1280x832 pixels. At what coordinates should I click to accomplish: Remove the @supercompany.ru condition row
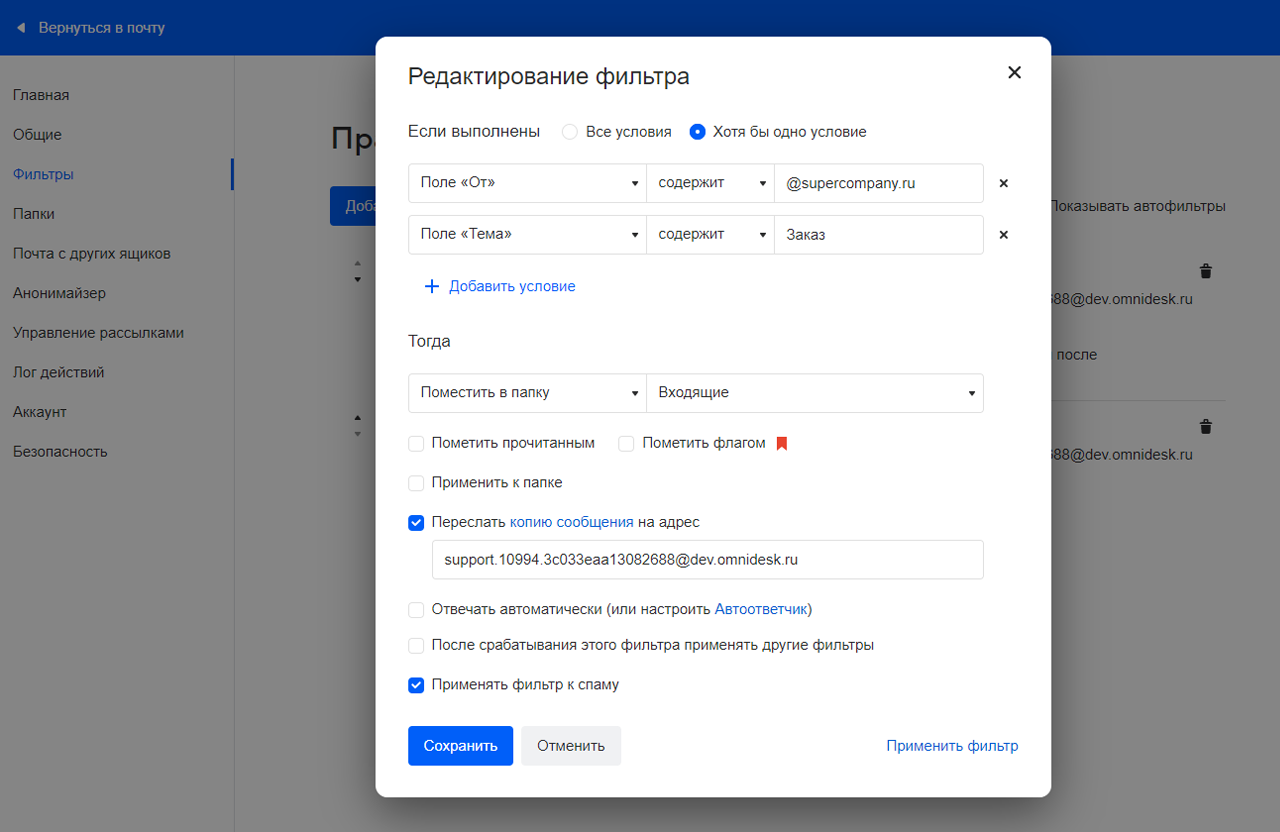coord(1004,184)
